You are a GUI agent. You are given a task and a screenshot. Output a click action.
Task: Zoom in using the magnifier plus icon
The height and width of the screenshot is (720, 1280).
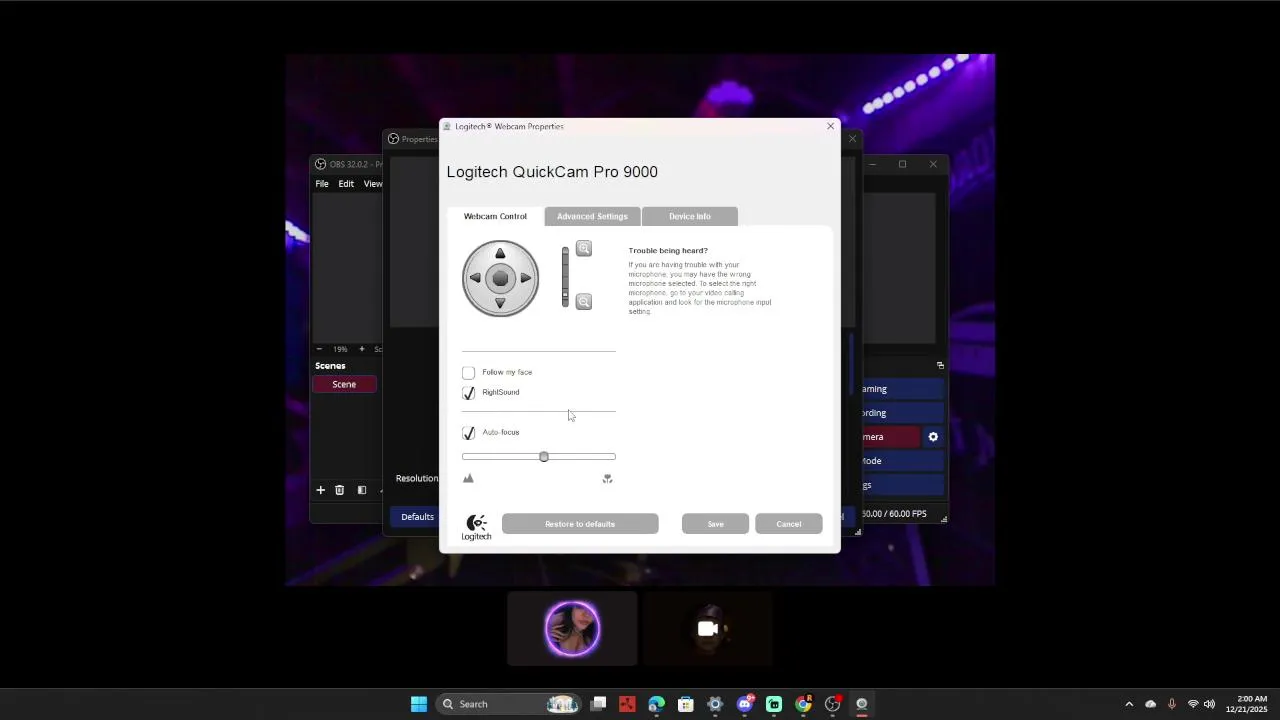click(x=584, y=249)
